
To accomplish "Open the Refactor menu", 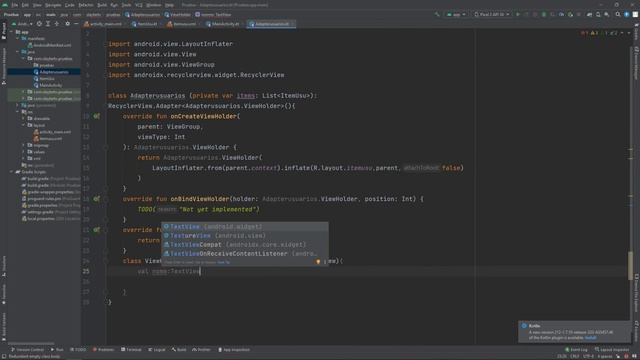I will point(86,5).
